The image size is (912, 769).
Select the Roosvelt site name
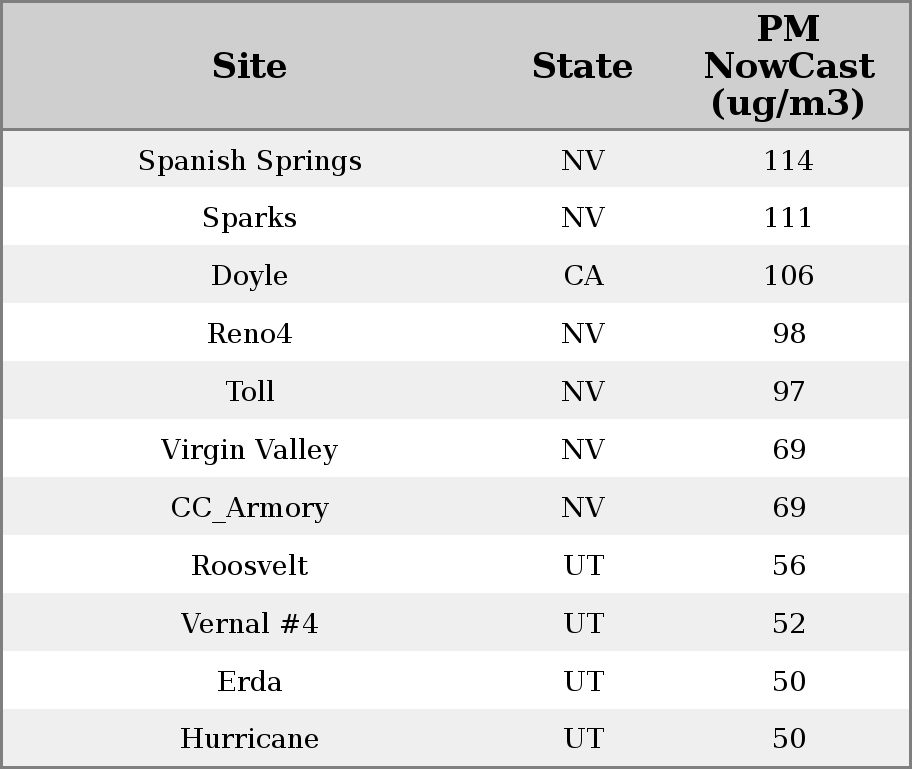(x=249, y=566)
